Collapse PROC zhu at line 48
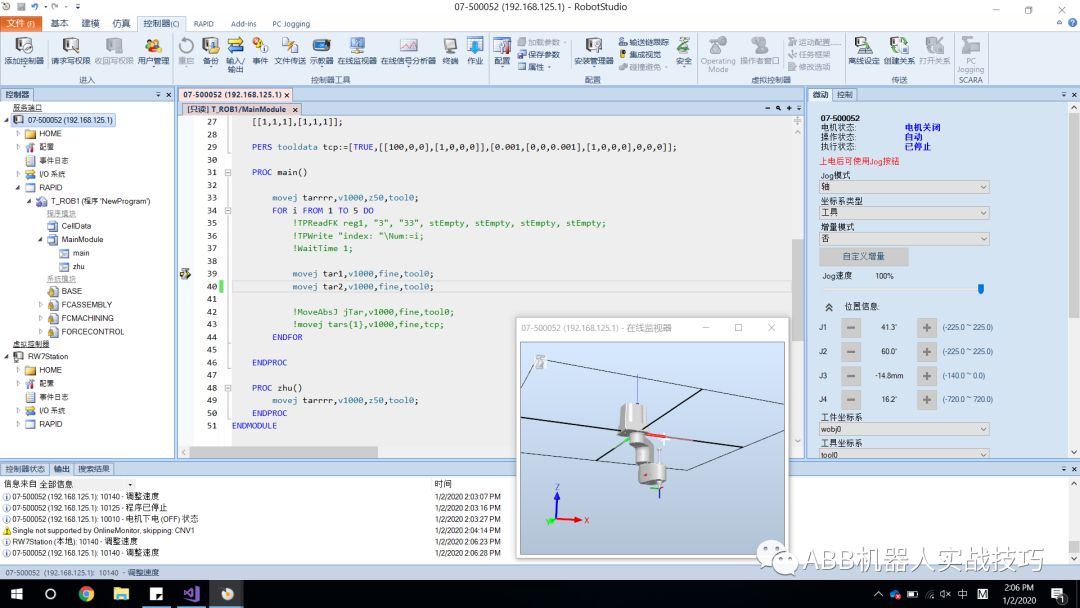Screen dimensions: 1080x608 click(227, 388)
